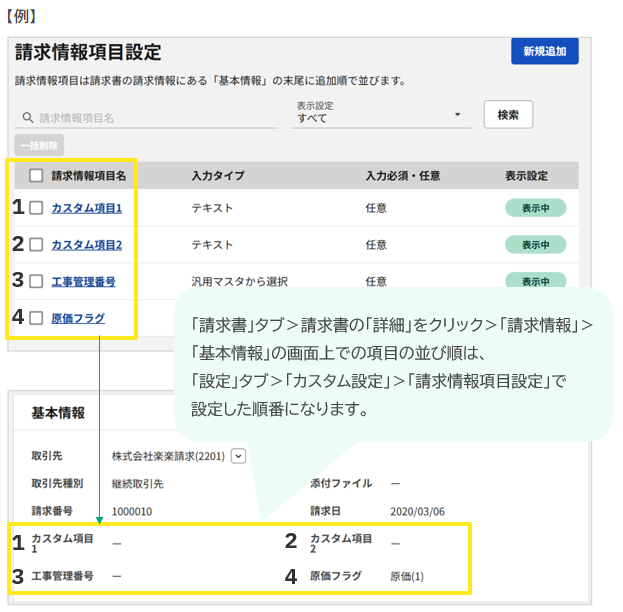Screen dimensions: 623x612
Task: Open the 表示設定 すべて dropdown
Action: tap(381, 114)
